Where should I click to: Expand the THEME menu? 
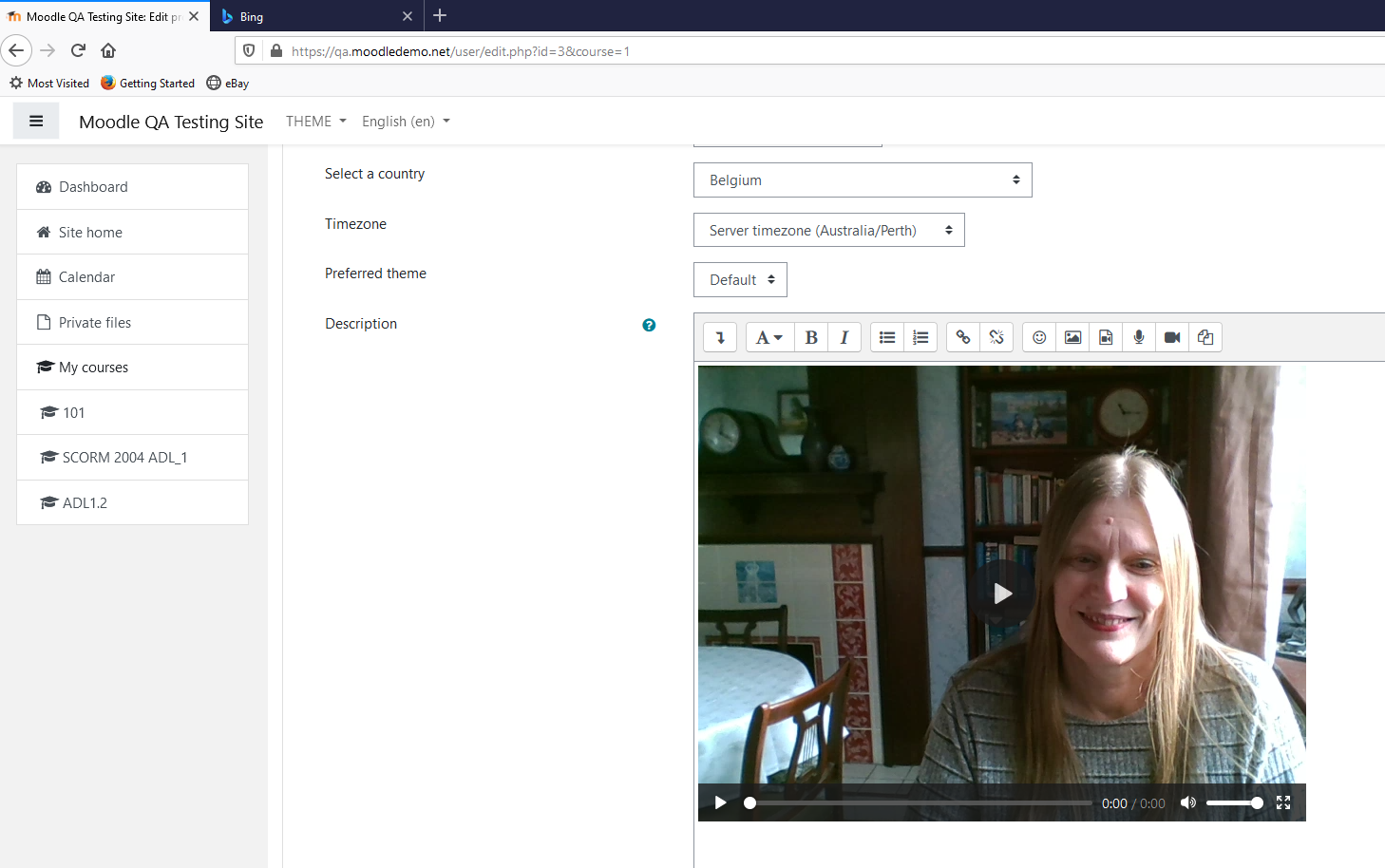pyautogui.click(x=316, y=122)
